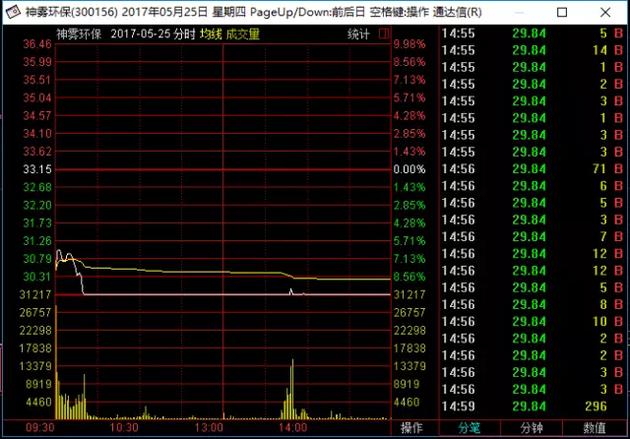Click the 31217 volume label on left axis
The height and width of the screenshot is (439, 630).
[35, 295]
